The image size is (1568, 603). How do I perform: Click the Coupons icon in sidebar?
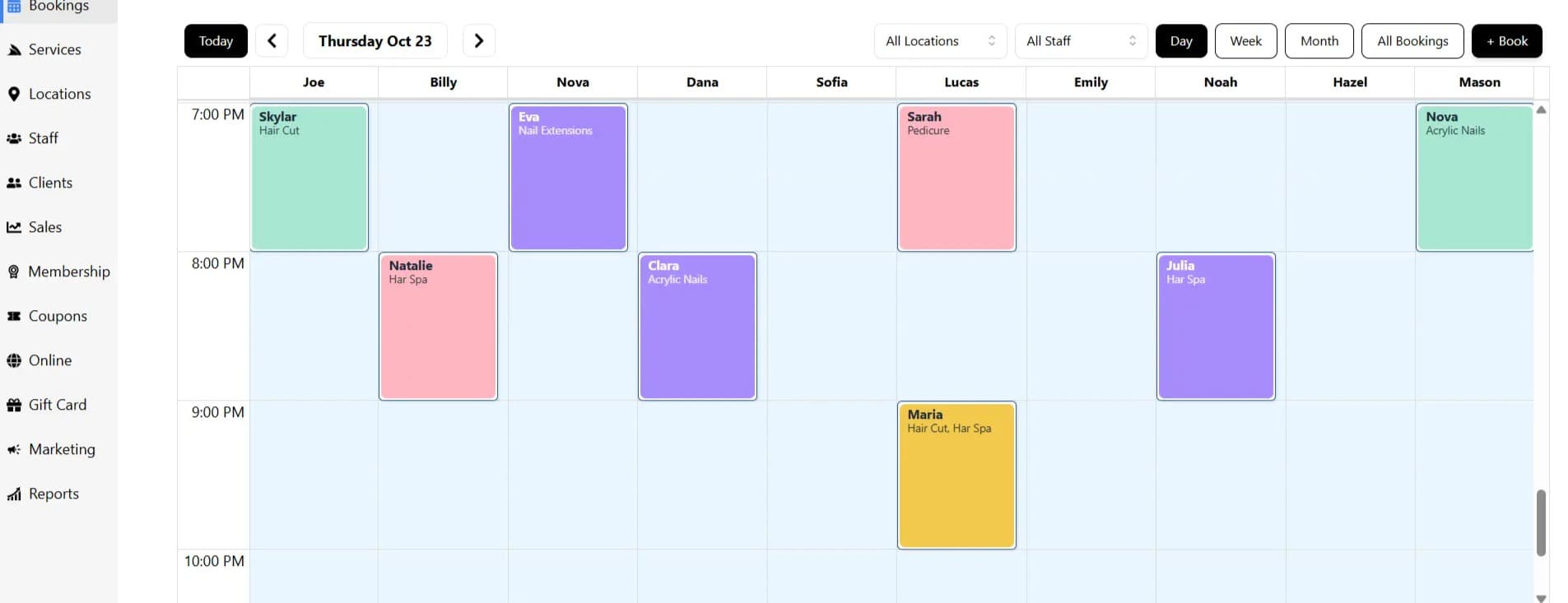[13, 316]
